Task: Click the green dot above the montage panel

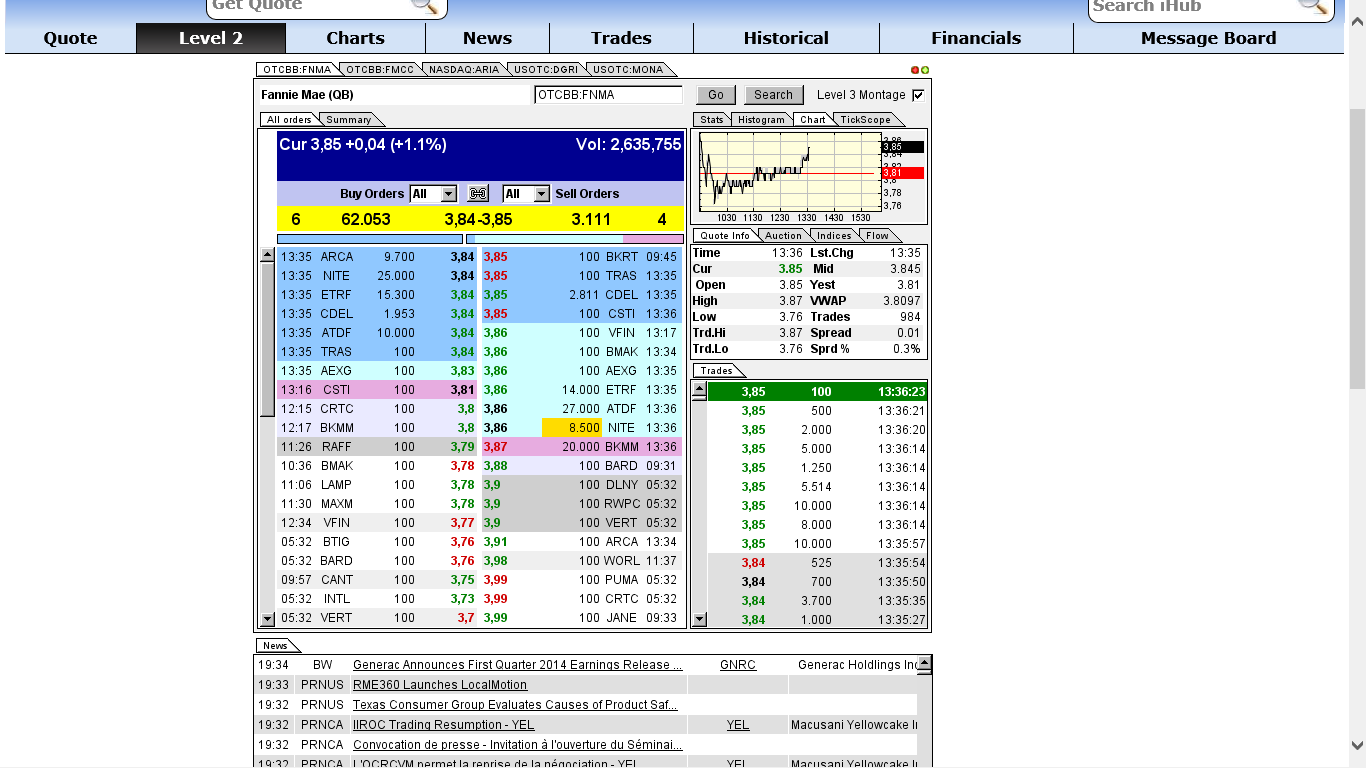Action: pyautogui.click(x=925, y=70)
